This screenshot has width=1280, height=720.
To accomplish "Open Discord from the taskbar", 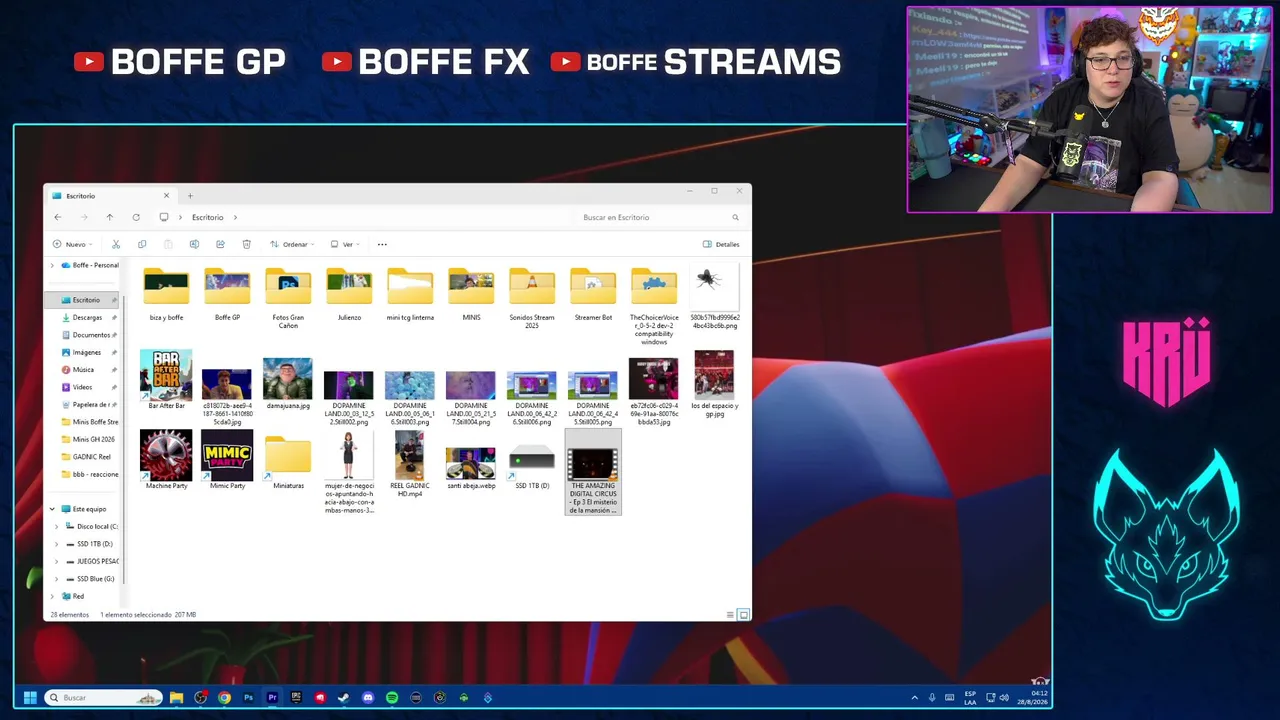I will [368, 698].
